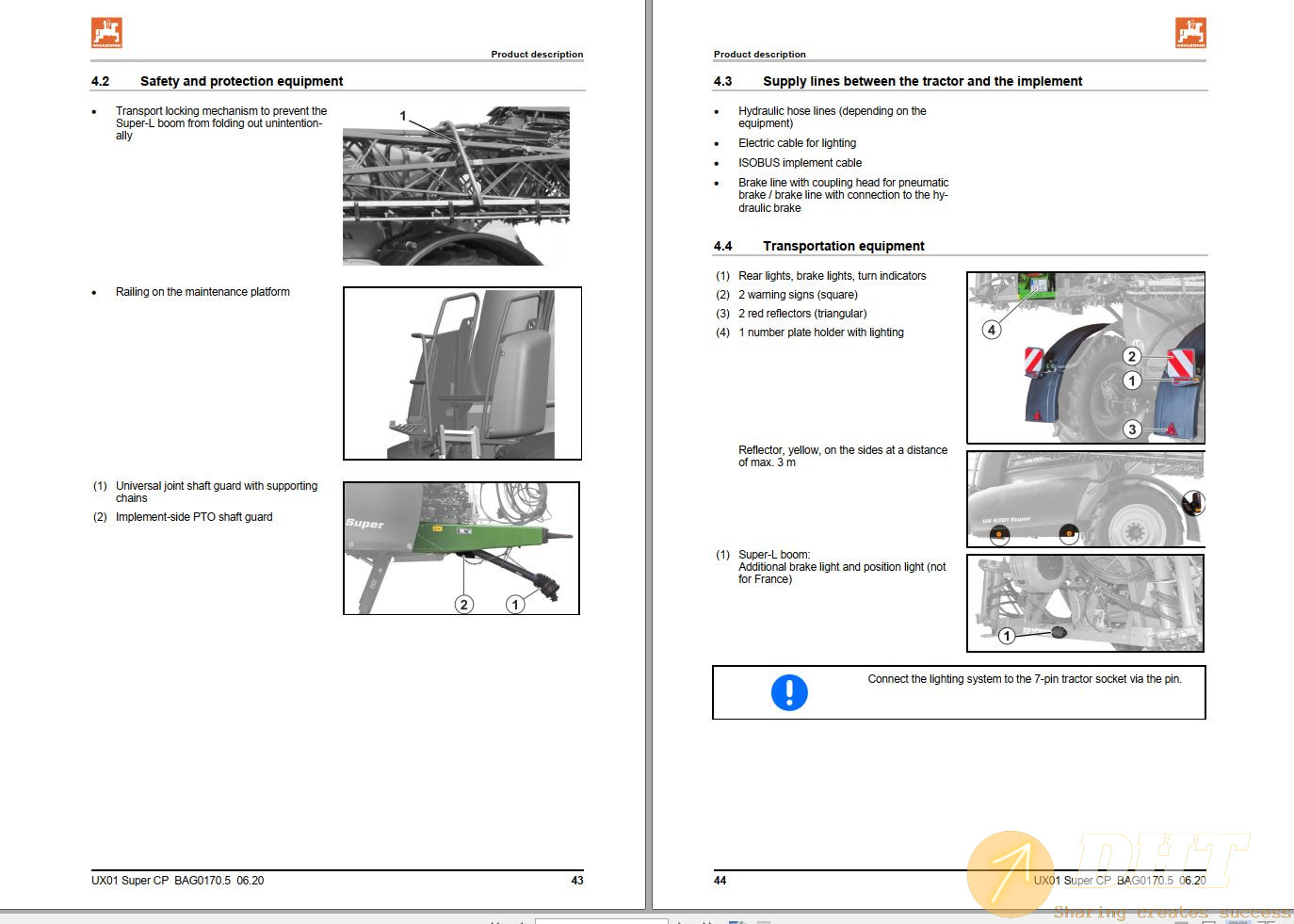Click heading "Safety and protection equipment"

[241, 81]
